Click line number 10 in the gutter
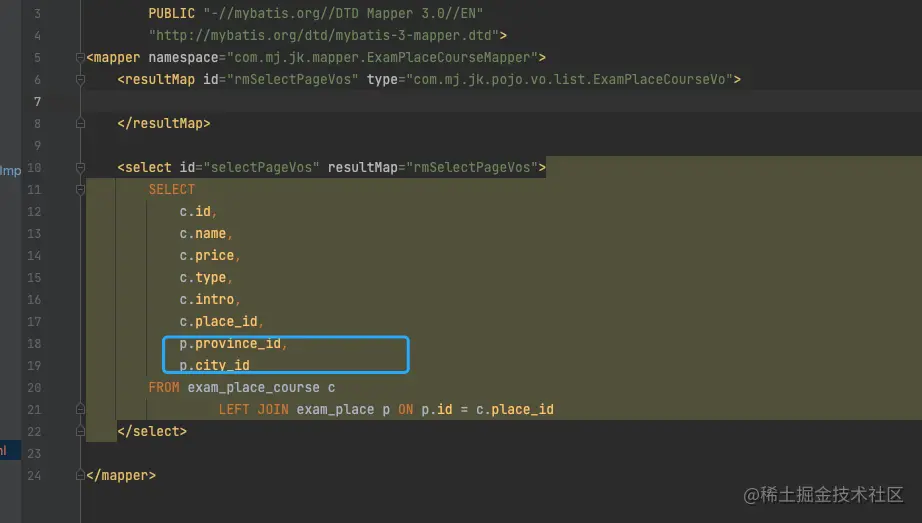Screen dimensions: 922x523 click(34, 168)
